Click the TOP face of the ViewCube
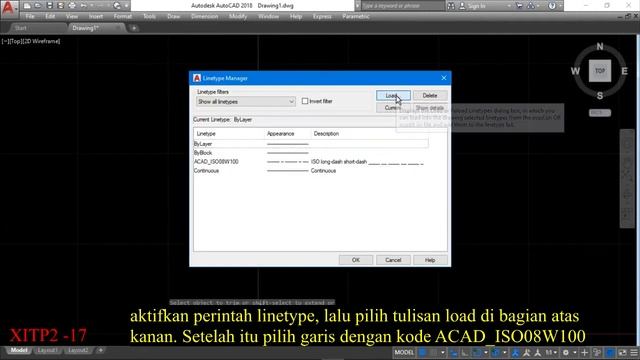640x360 pixels. [600, 71]
